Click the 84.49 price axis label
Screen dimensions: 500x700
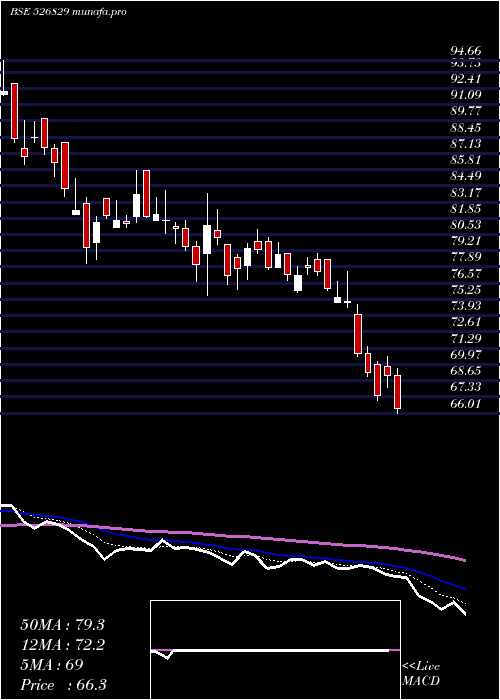click(x=466, y=176)
